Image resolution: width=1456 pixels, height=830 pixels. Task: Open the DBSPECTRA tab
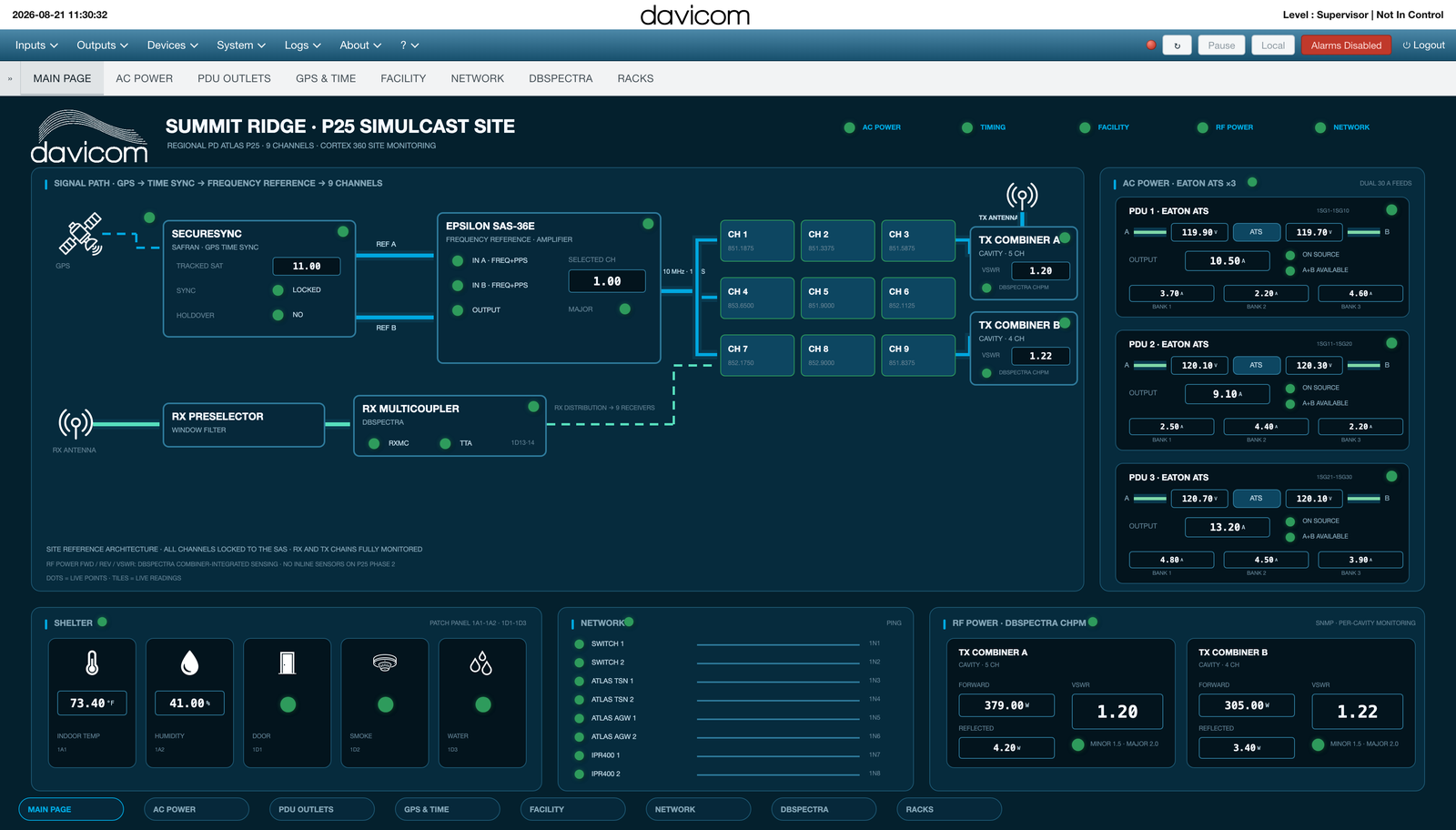pyautogui.click(x=561, y=79)
